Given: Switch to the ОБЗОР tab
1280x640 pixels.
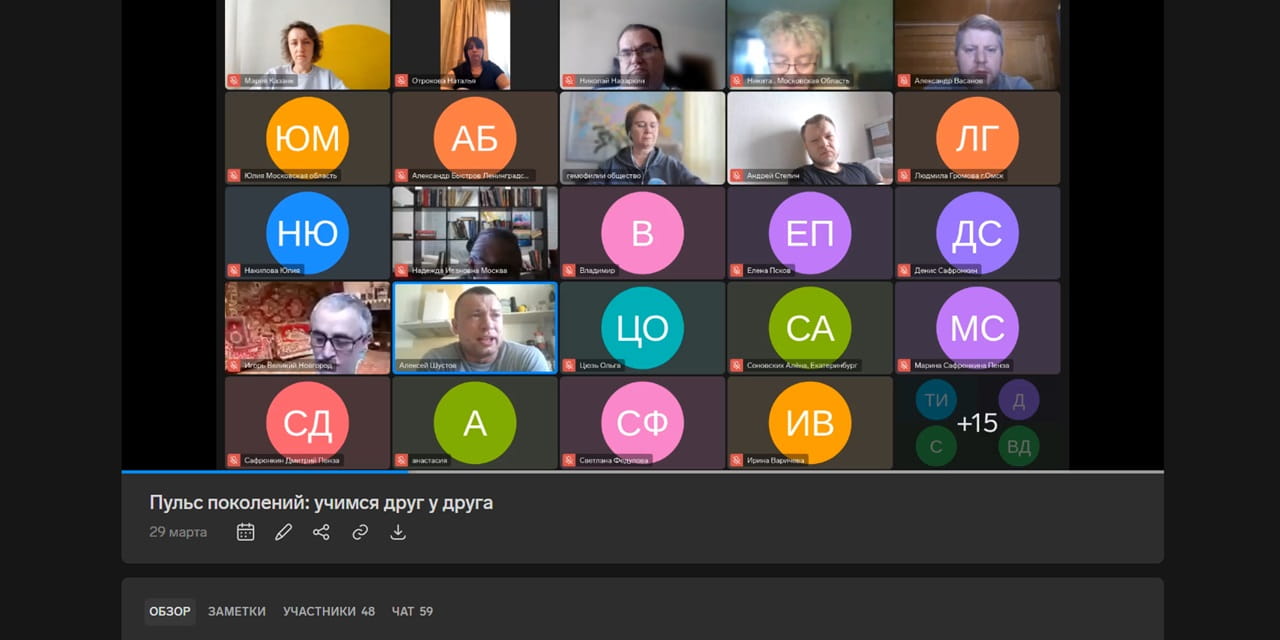Looking at the screenshot, I should coord(170,611).
